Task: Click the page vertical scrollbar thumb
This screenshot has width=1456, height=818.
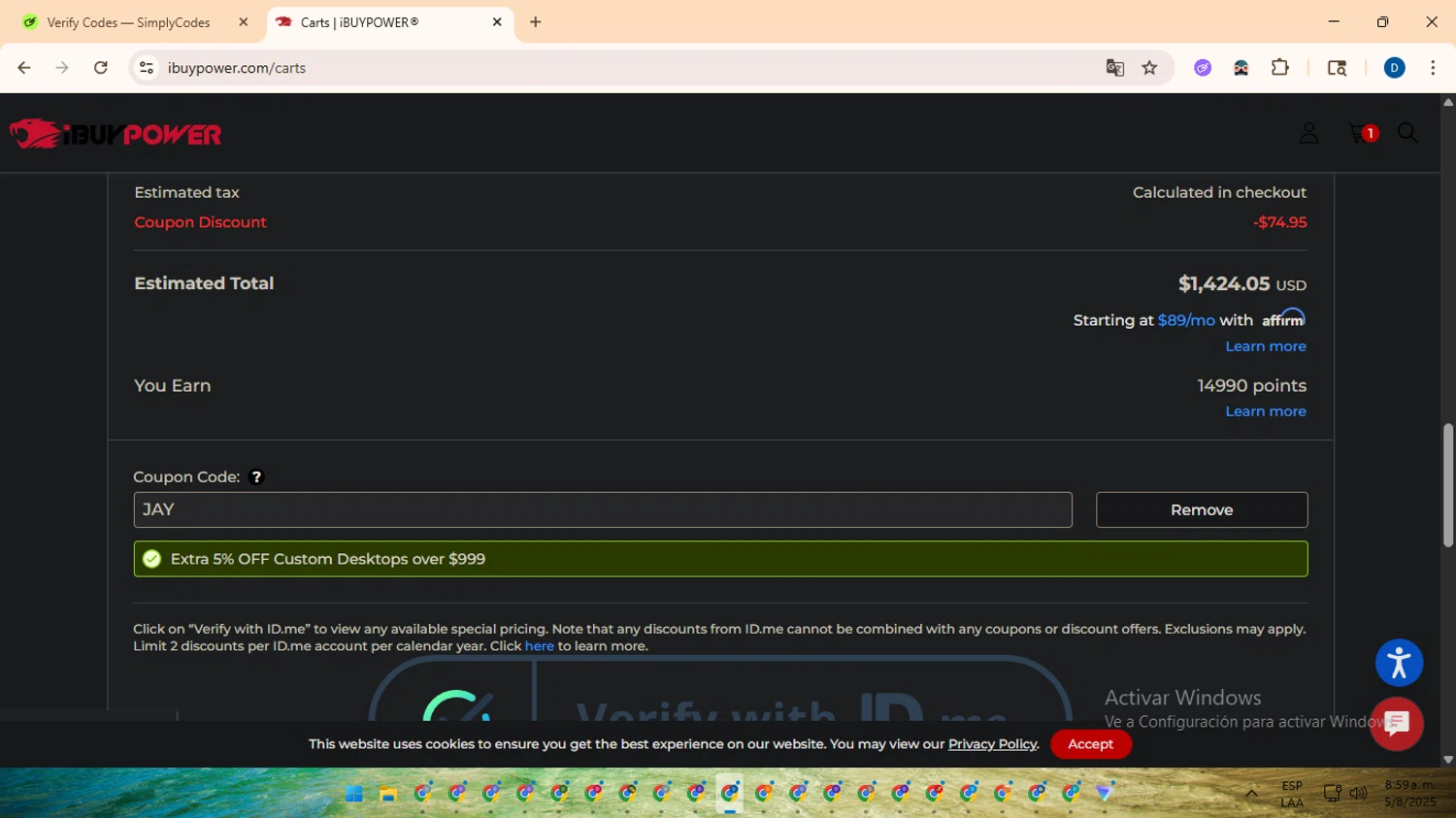Action: 1448,485
